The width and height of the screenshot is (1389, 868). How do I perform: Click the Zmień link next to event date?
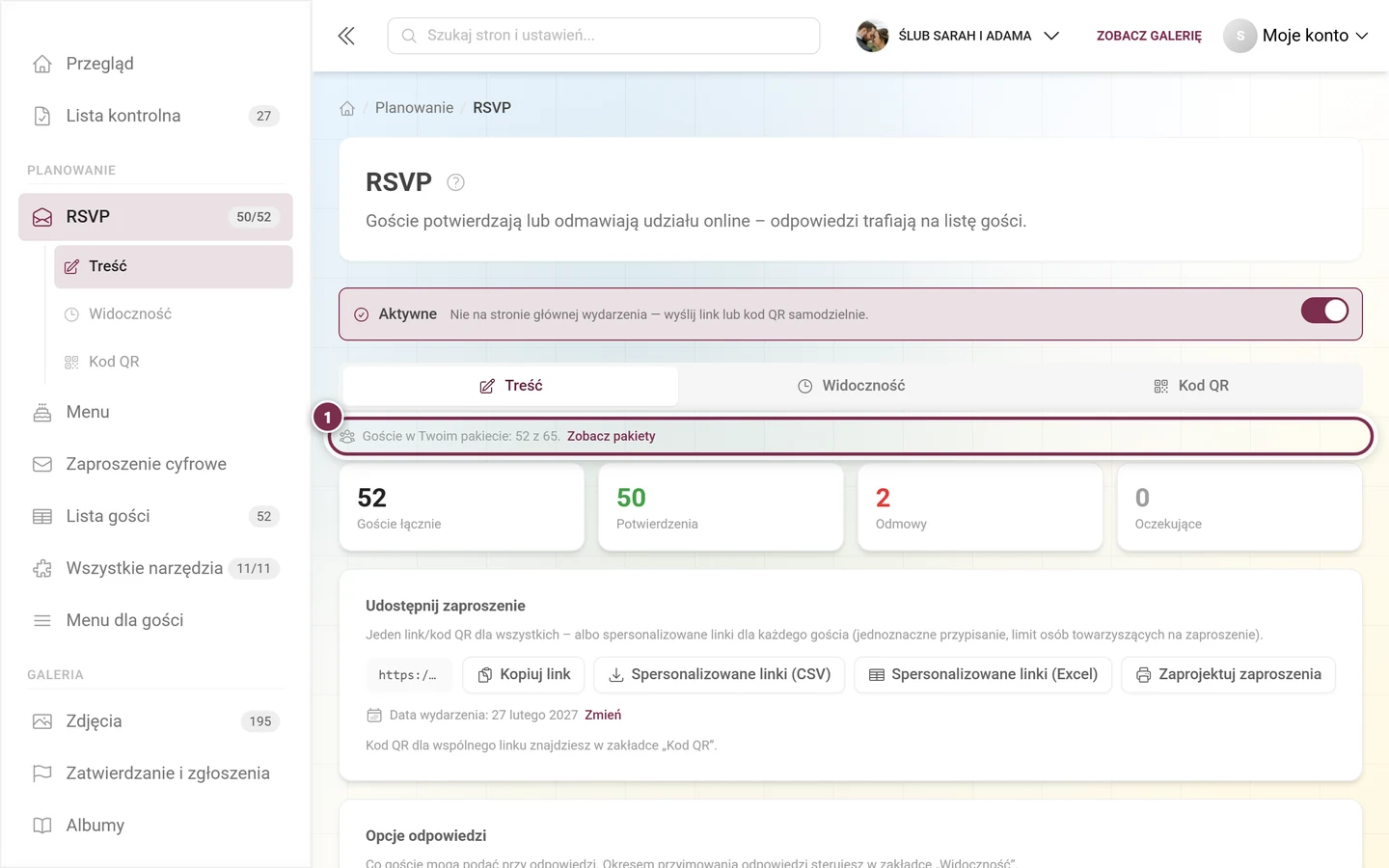click(x=603, y=715)
